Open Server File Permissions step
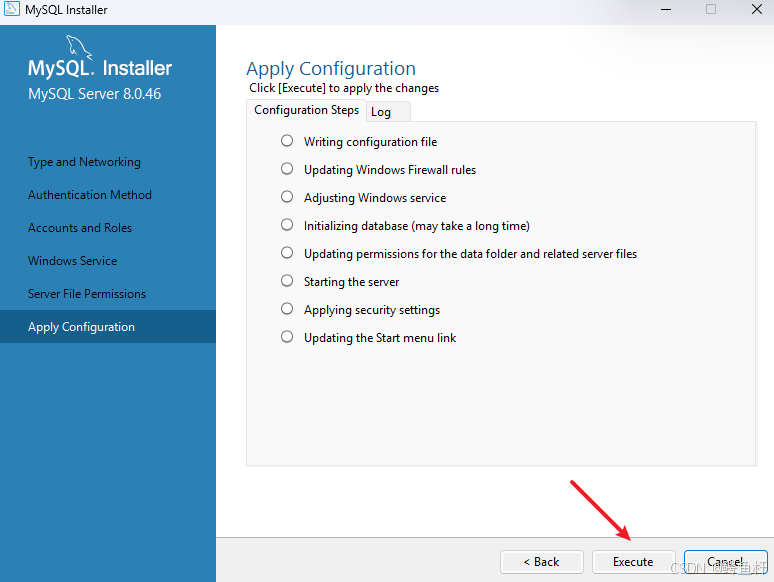 click(87, 294)
